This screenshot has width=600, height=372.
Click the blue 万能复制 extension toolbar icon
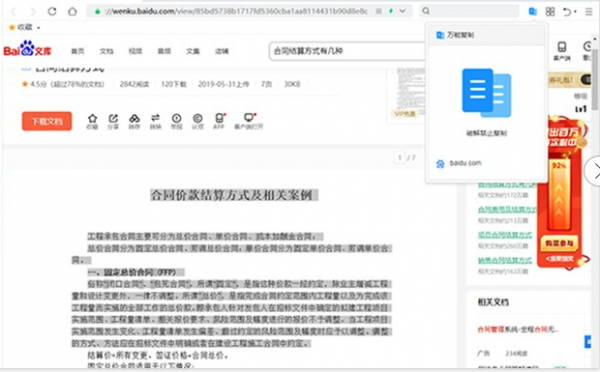coord(532,11)
